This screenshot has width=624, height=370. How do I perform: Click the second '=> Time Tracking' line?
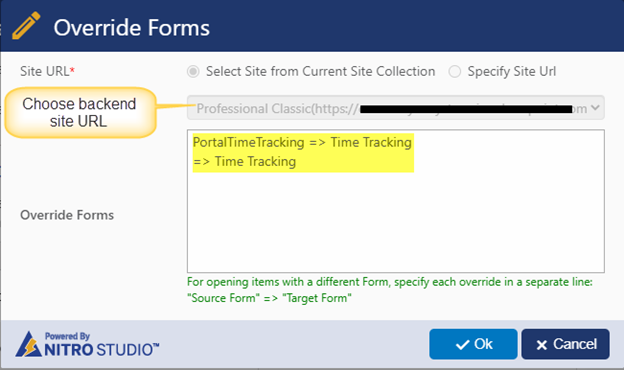244,162
